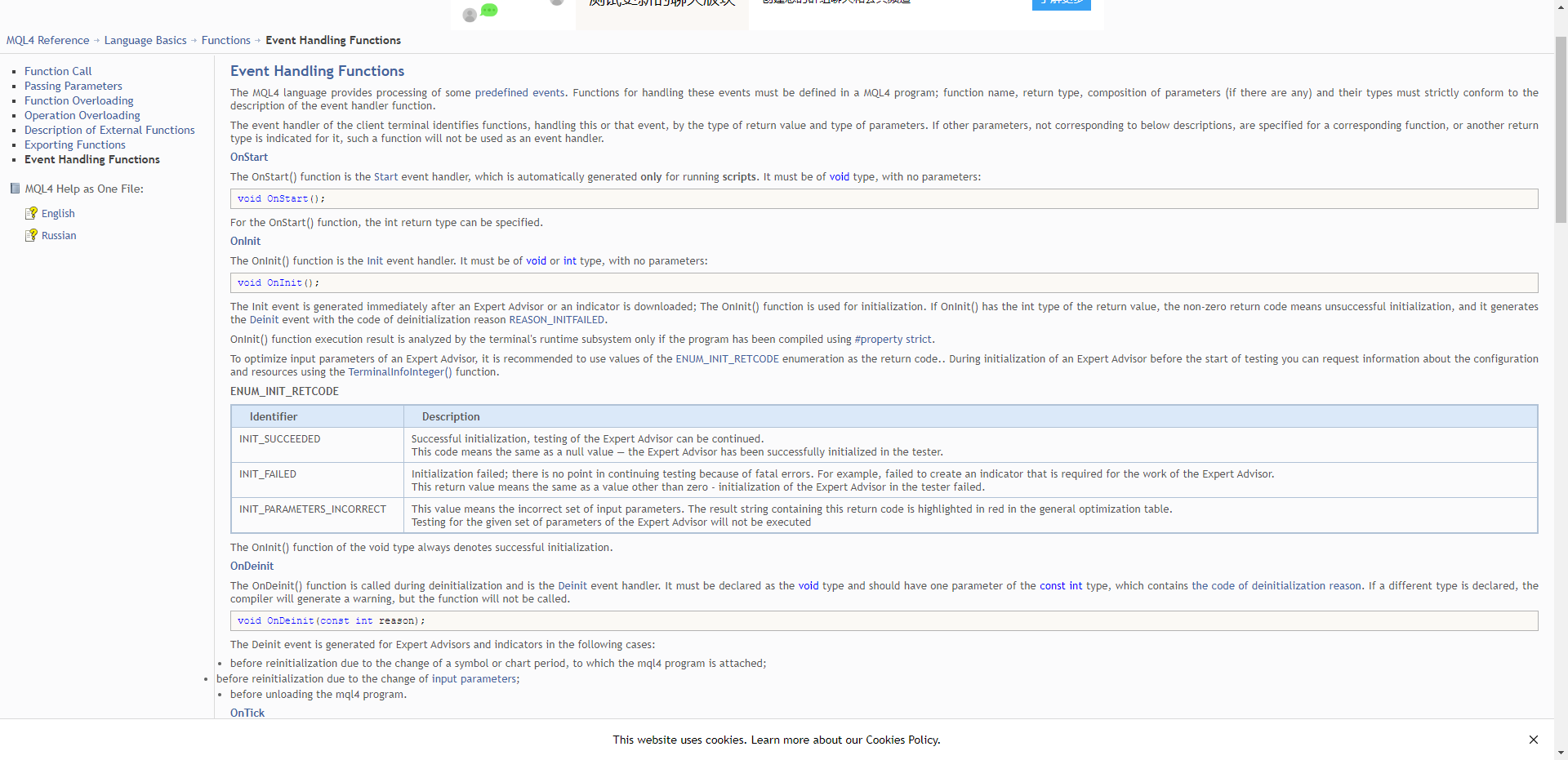Click the OnStart section heading
The width and height of the screenshot is (1568, 760).
tap(249, 157)
